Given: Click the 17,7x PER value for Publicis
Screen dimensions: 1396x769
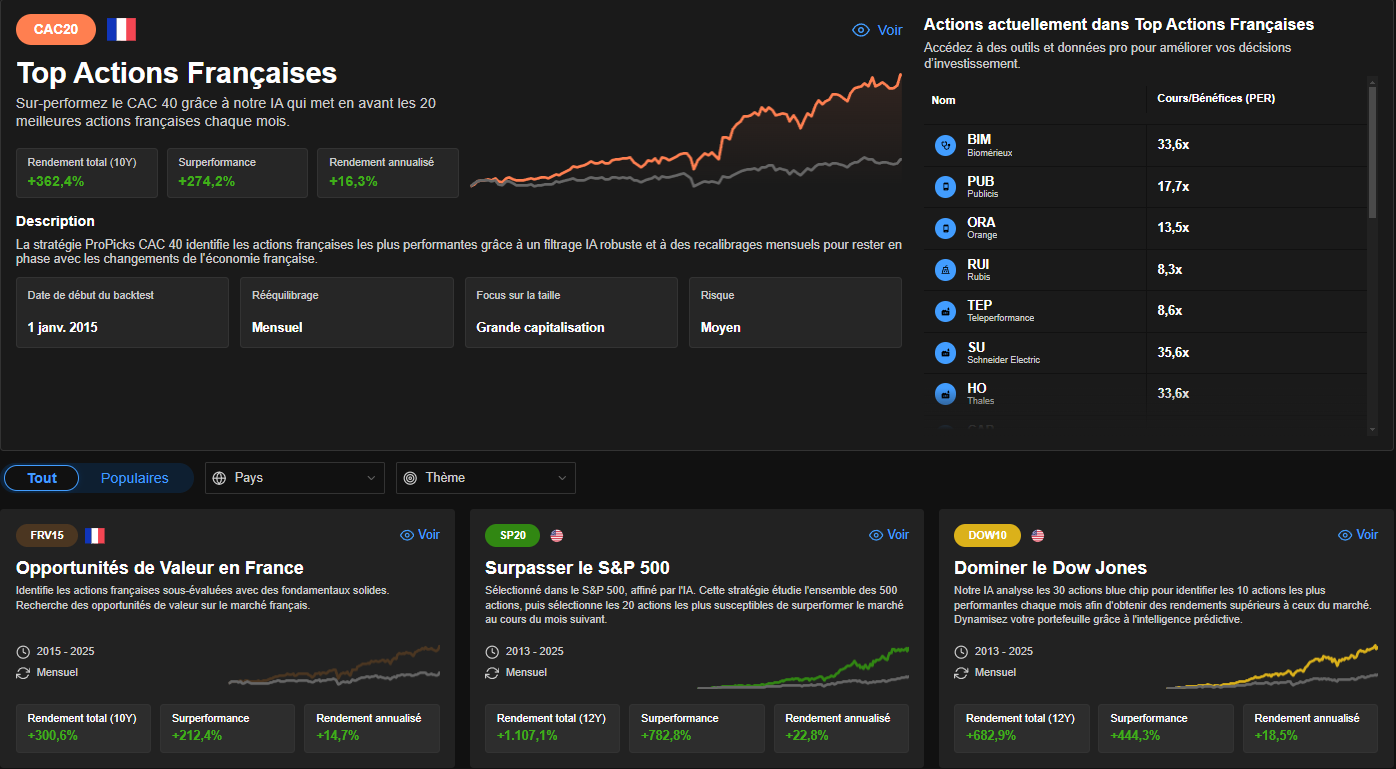Looking at the screenshot, I should (x=1173, y=187).
